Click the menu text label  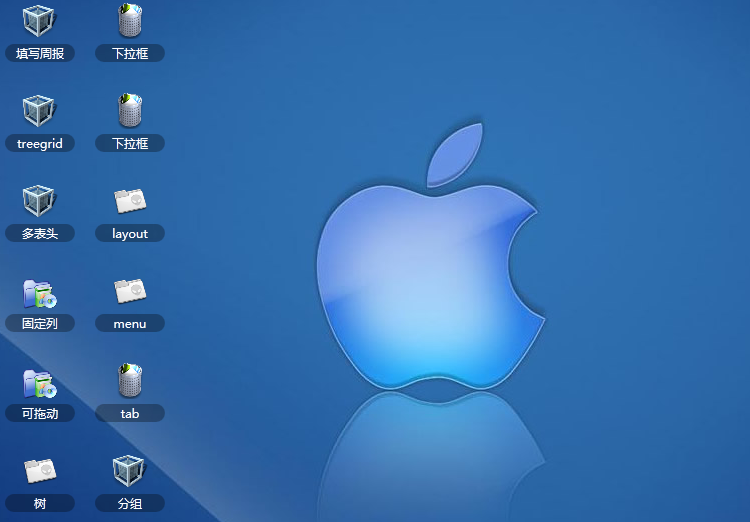(130, 324)
